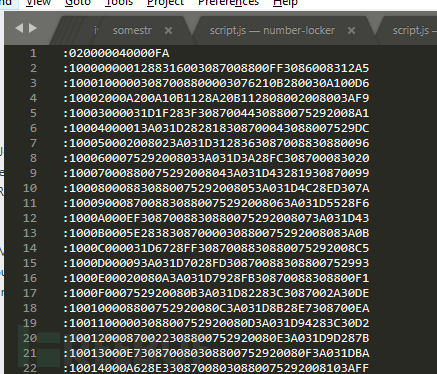437x374 pixels.
Task: Open the Tools menu
Action: (x=119, y=3)
